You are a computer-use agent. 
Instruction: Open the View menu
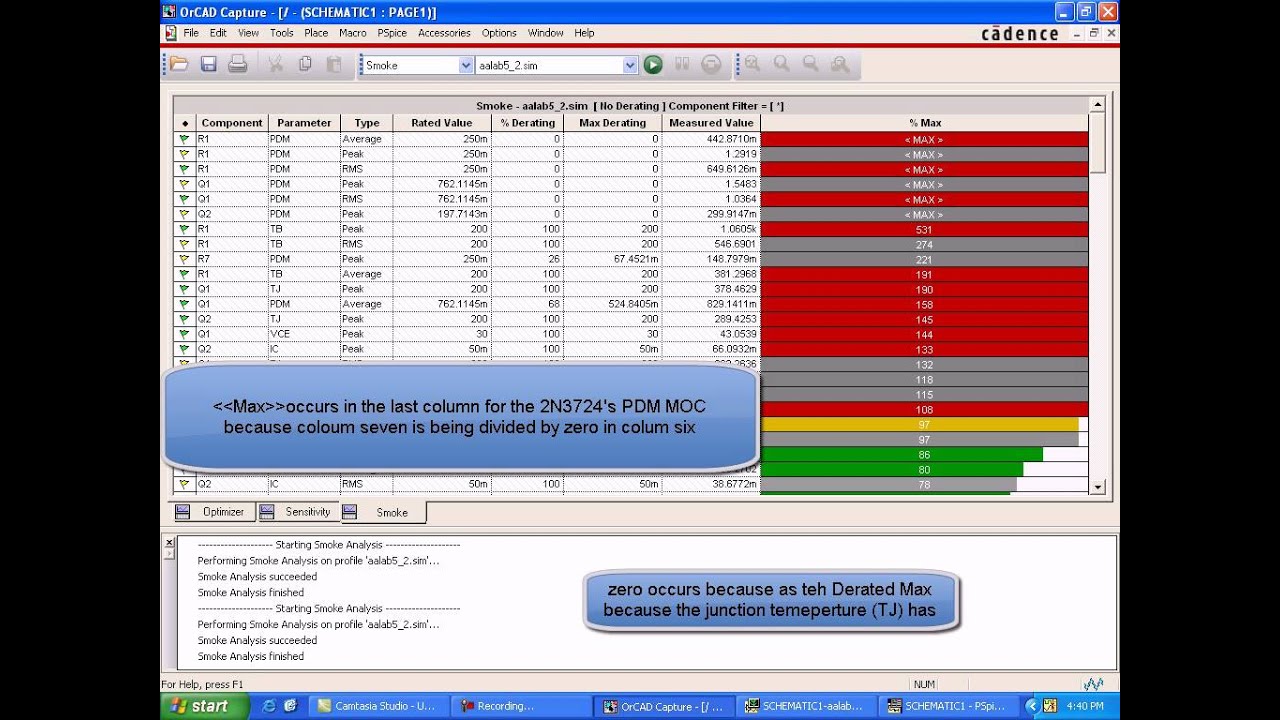click(248, 33)
